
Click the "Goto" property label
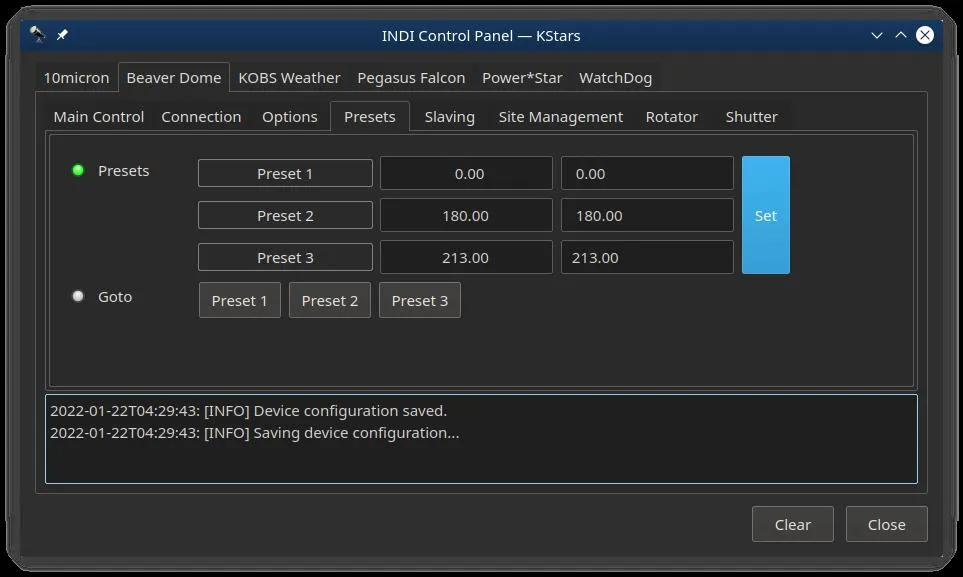pyautogui.click(x=115, y=297)
